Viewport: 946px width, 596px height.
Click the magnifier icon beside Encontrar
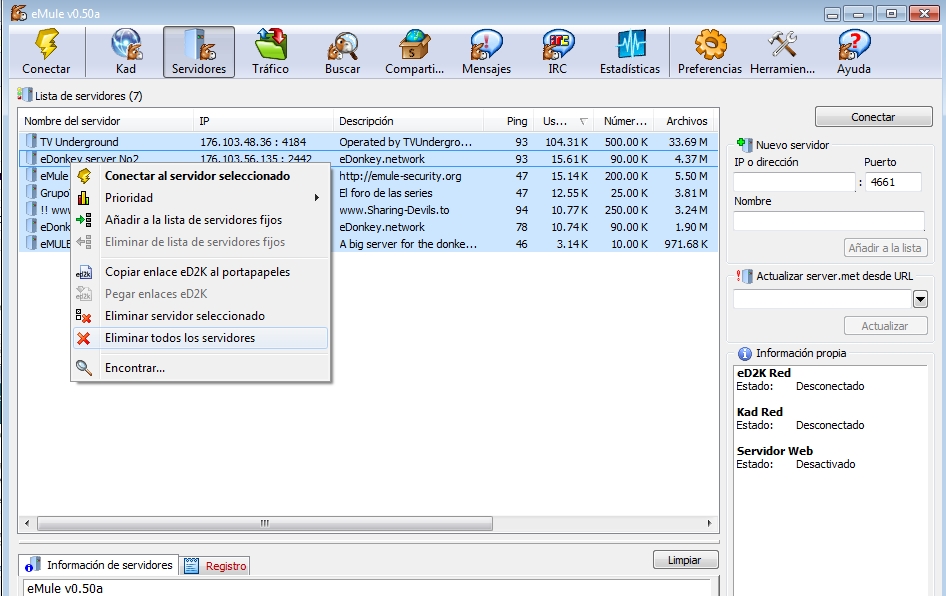(x=84, y=368)
